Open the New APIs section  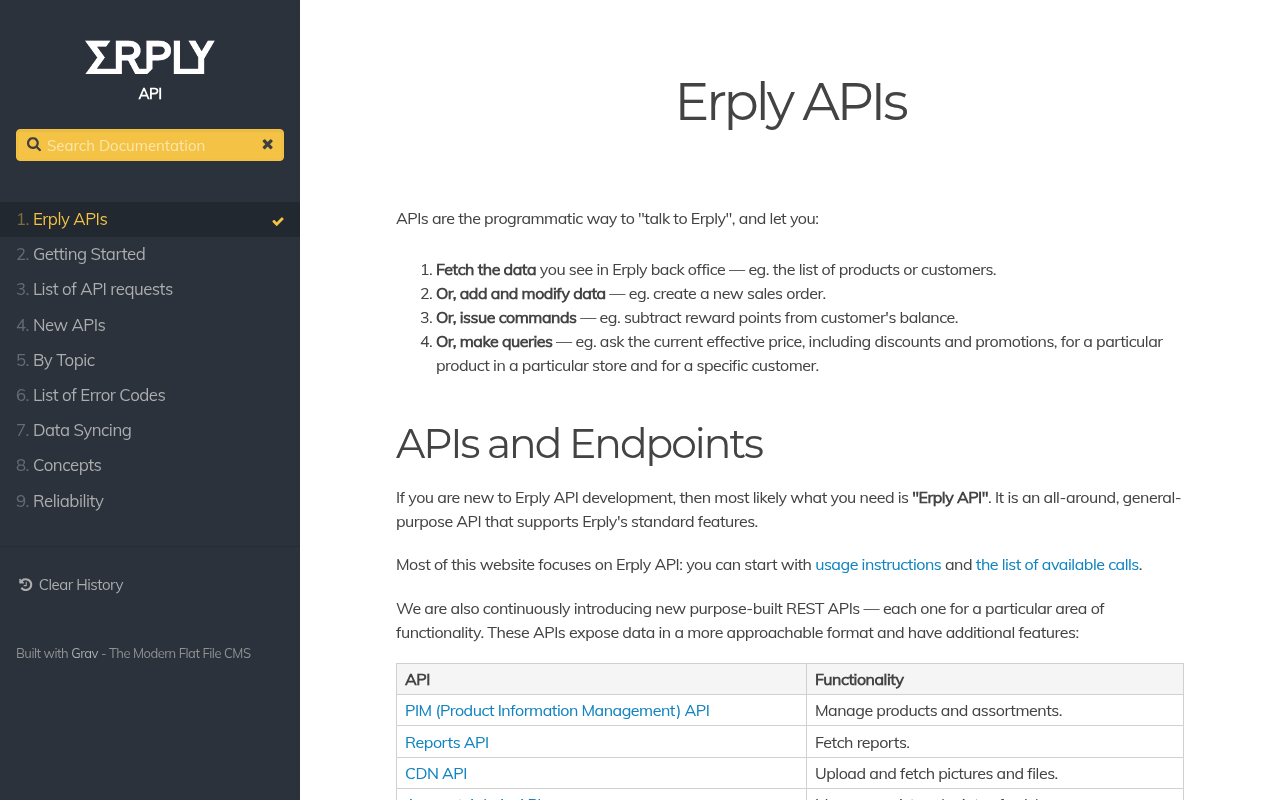(x=150, y=325)
